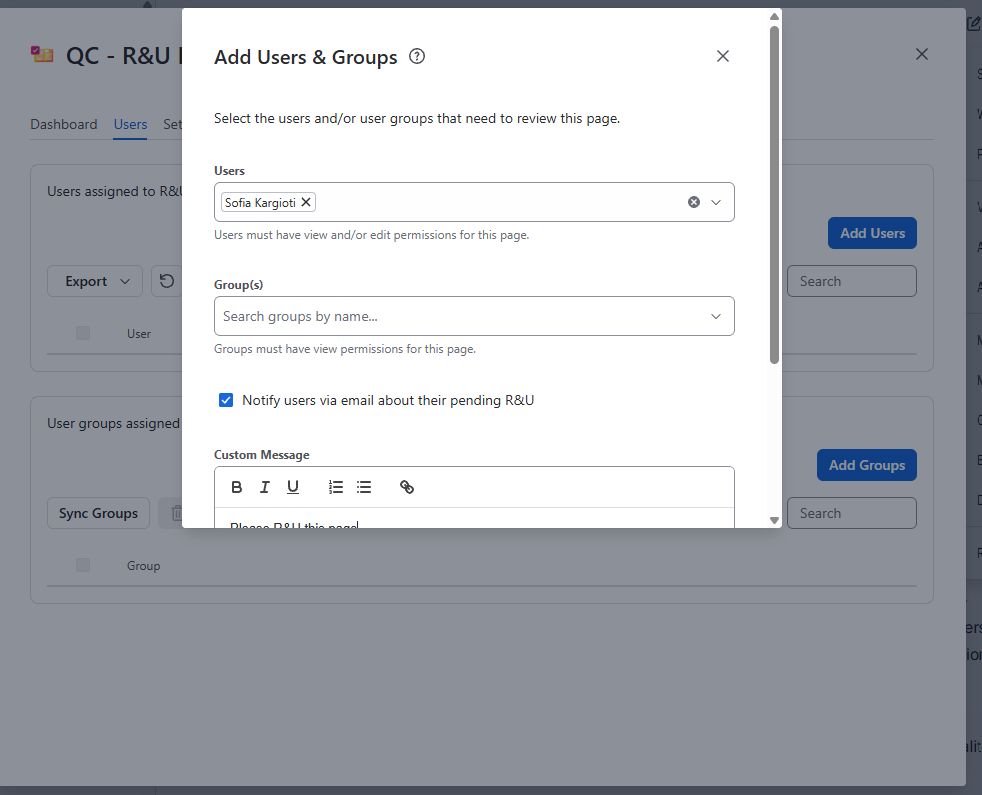Click the Search groups by name field
The width and height of the screenshot is (982, 795).
(474, 316)
